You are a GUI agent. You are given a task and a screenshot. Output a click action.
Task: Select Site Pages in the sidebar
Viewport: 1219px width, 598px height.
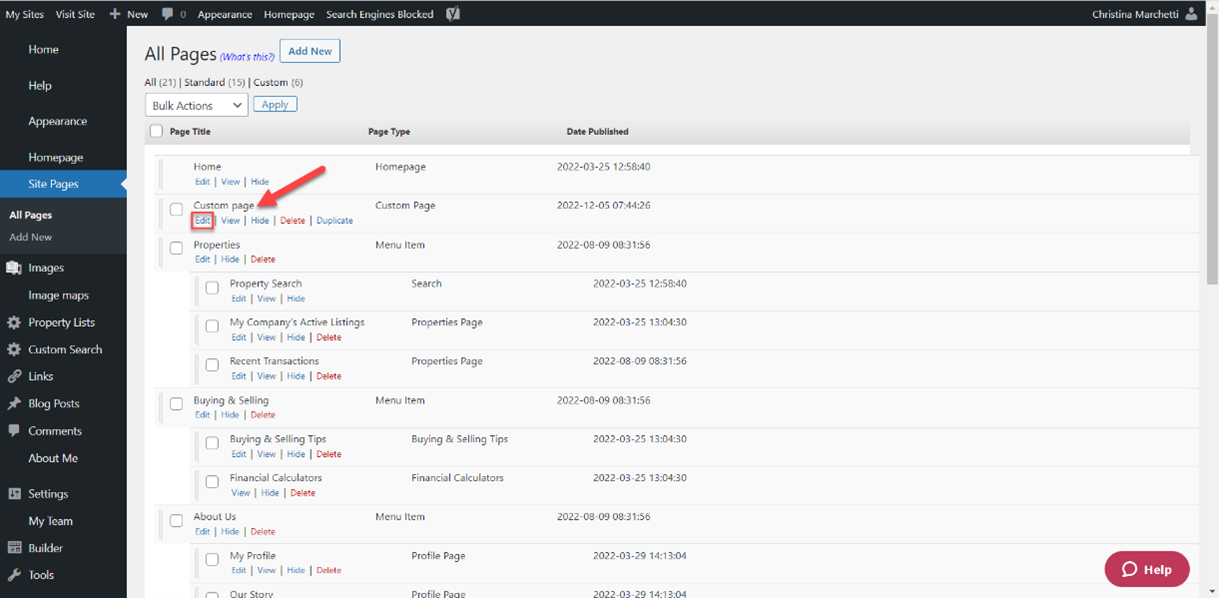pos(63,184)
